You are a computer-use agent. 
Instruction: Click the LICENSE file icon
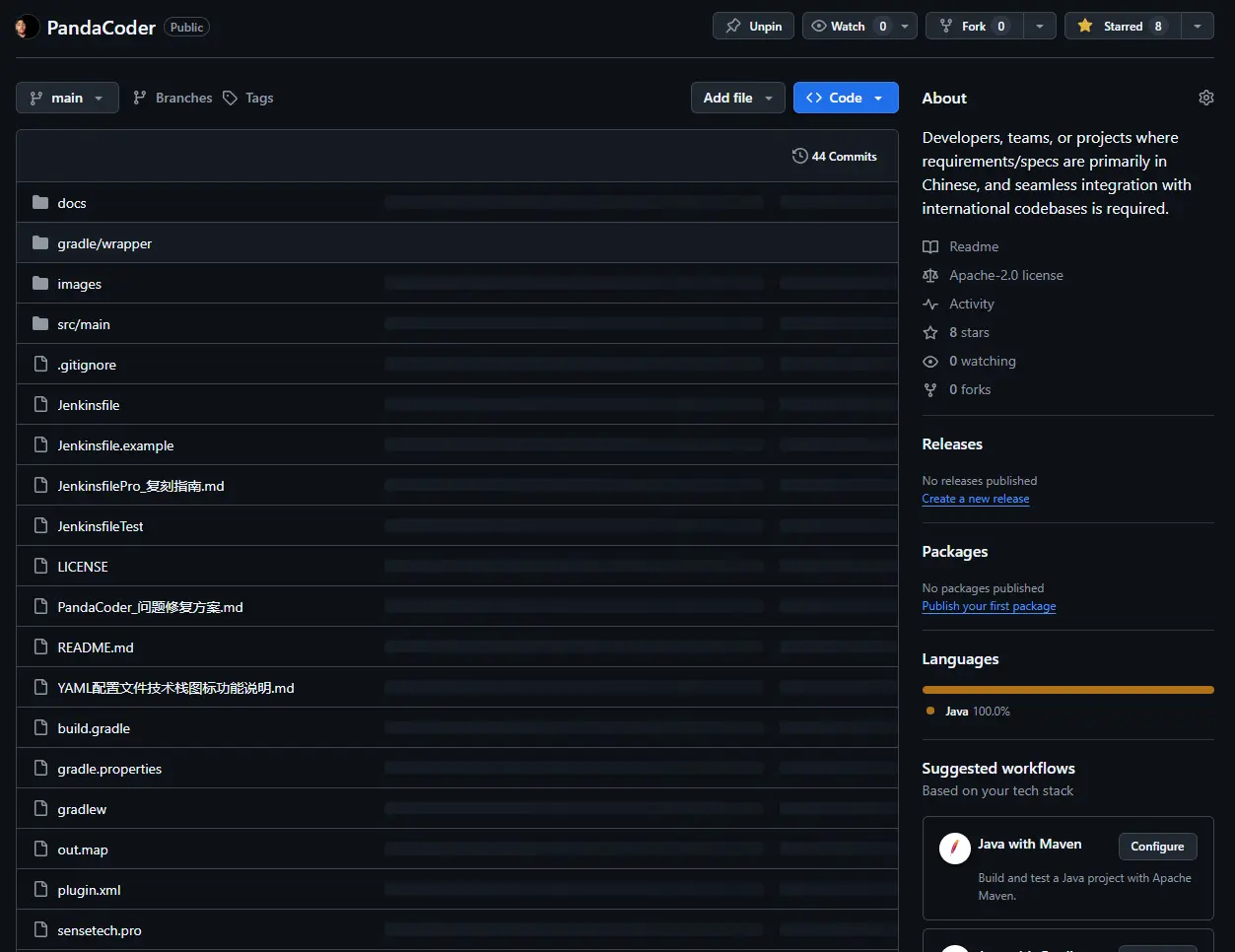(40, 566)
